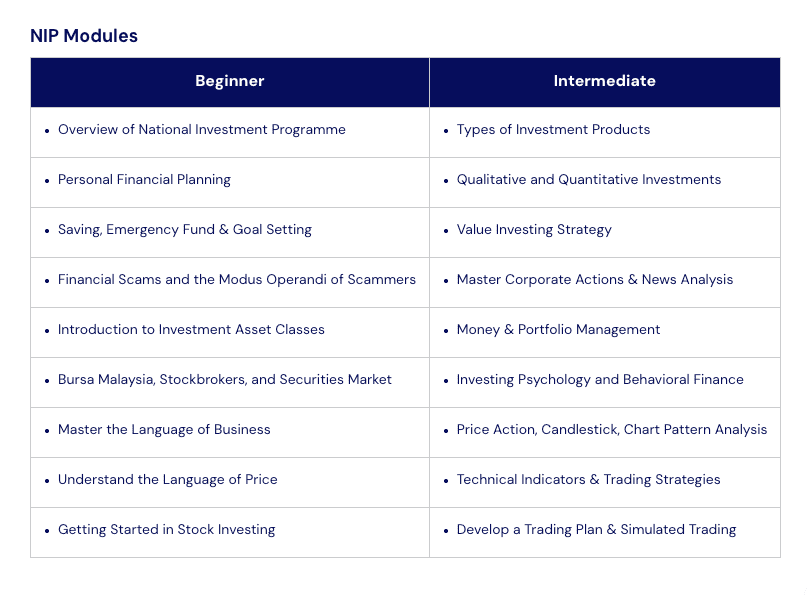
Task: Click Overview of National Investment Programme
Action: coord(201,130)
